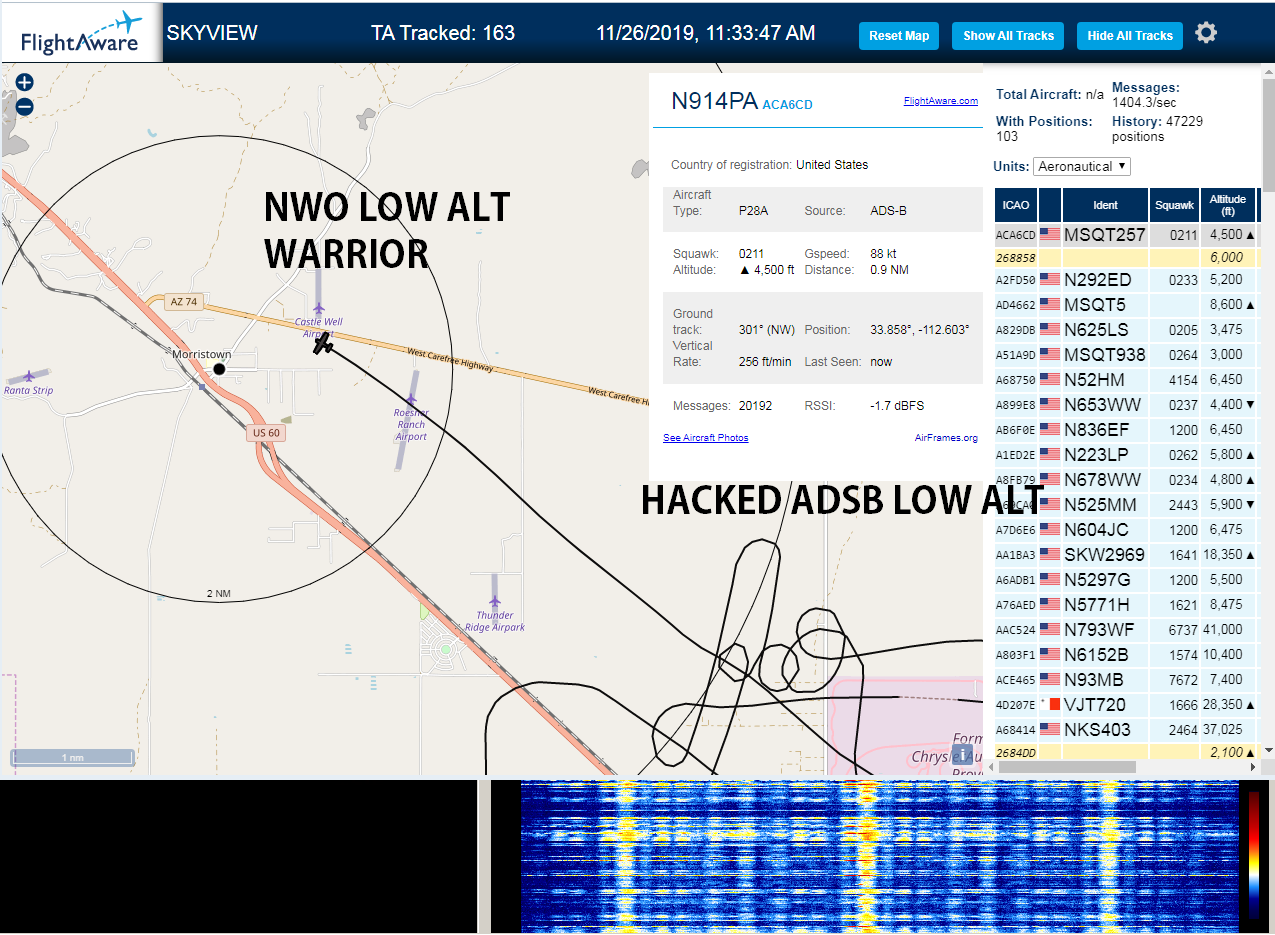Click the Castle Well Airport marker
This screenshot has height=935, width=1275.
(x=318, y=309)
